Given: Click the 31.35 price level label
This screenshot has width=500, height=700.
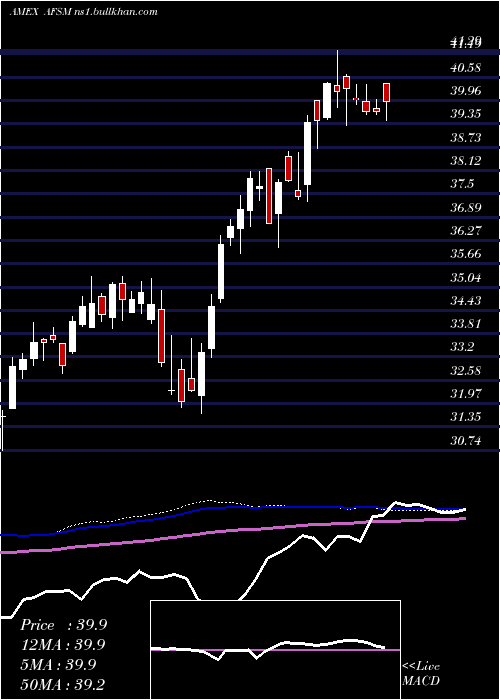Looking at the screenshot, I should [x=466, y=417].
